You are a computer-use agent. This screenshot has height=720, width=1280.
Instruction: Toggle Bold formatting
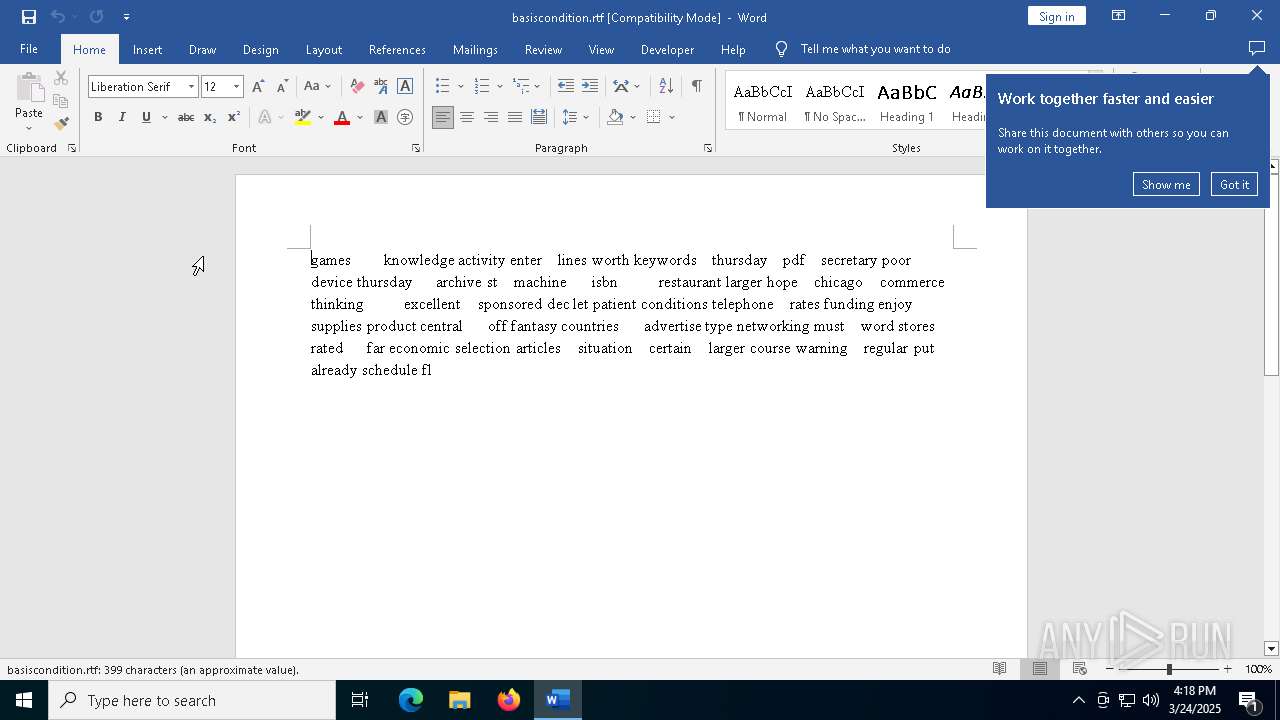[98, 118]
